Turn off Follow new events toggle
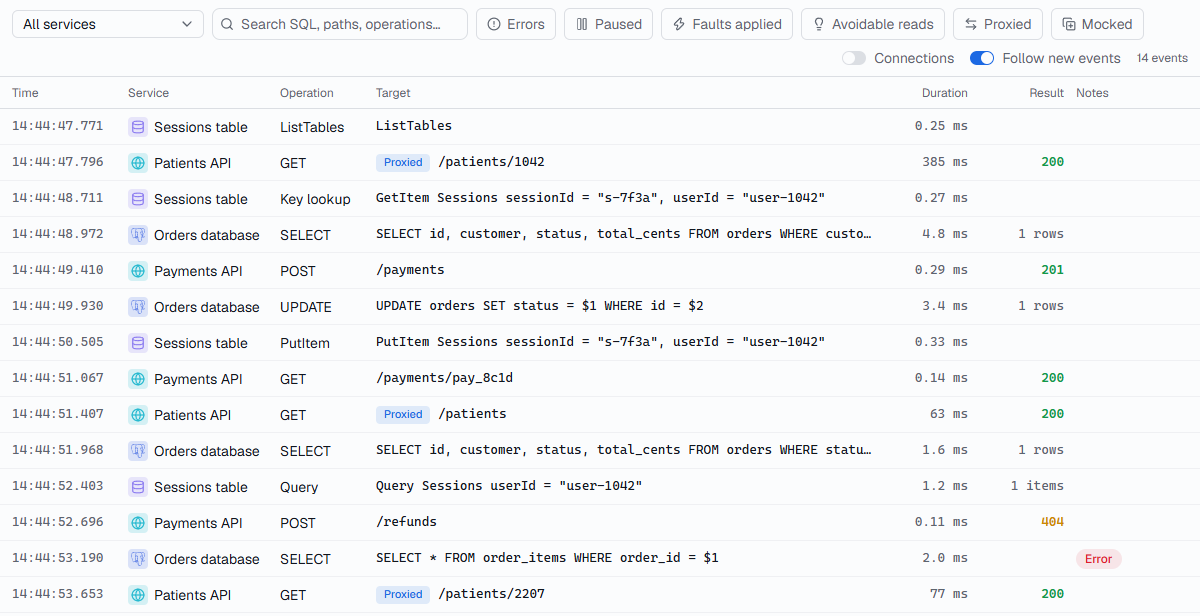Image resolution: width=1200 pixels, height=616 pixels. click(x=982, y=58)
